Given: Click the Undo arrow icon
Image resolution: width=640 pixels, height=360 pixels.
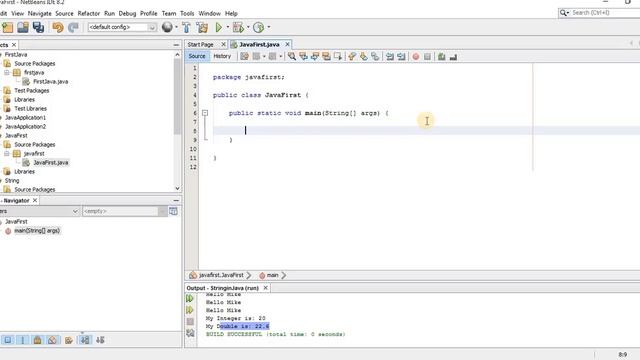Looking at the screenshot, I should click(58, 27).
